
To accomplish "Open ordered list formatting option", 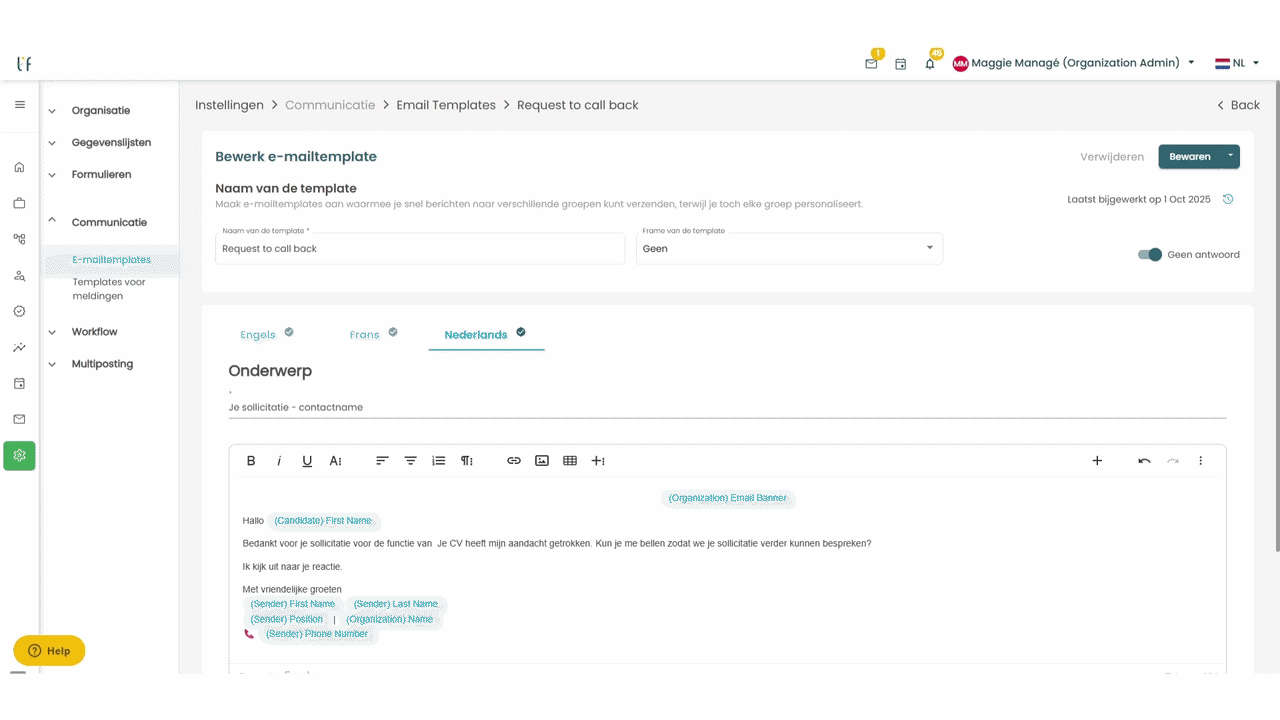I will [x=438, y=461].
